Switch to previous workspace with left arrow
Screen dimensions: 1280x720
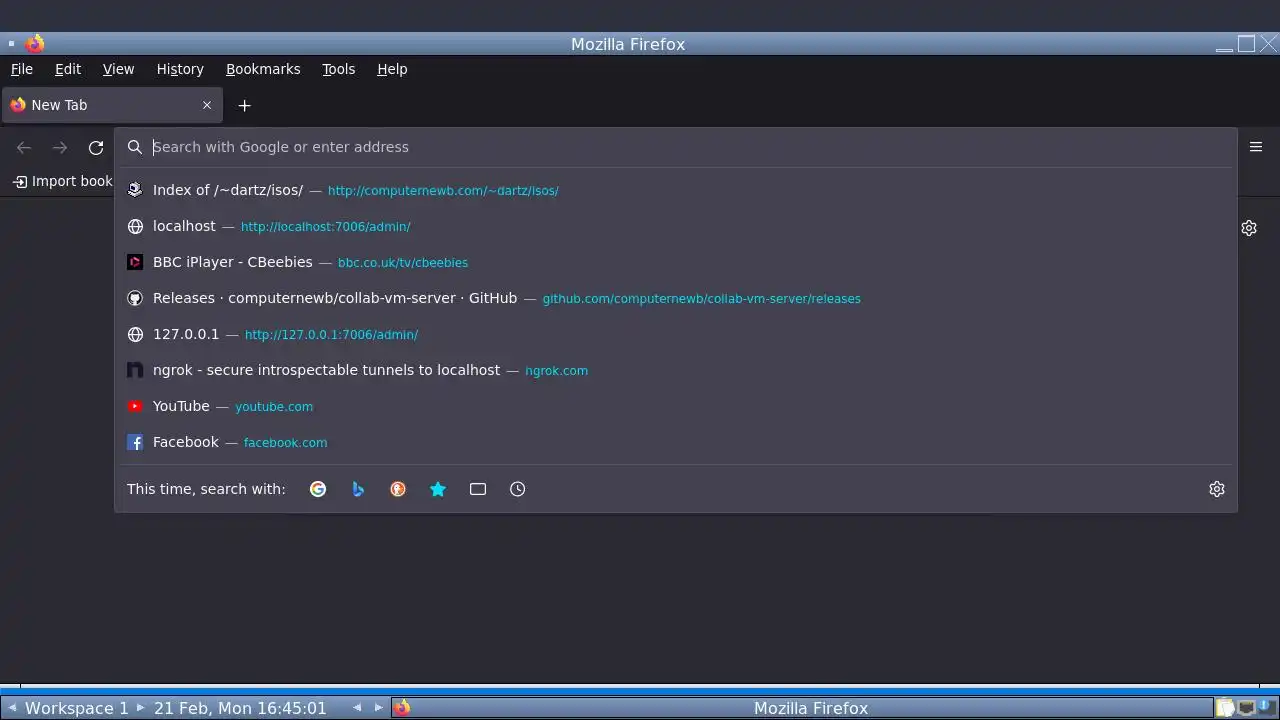[12, 708]
